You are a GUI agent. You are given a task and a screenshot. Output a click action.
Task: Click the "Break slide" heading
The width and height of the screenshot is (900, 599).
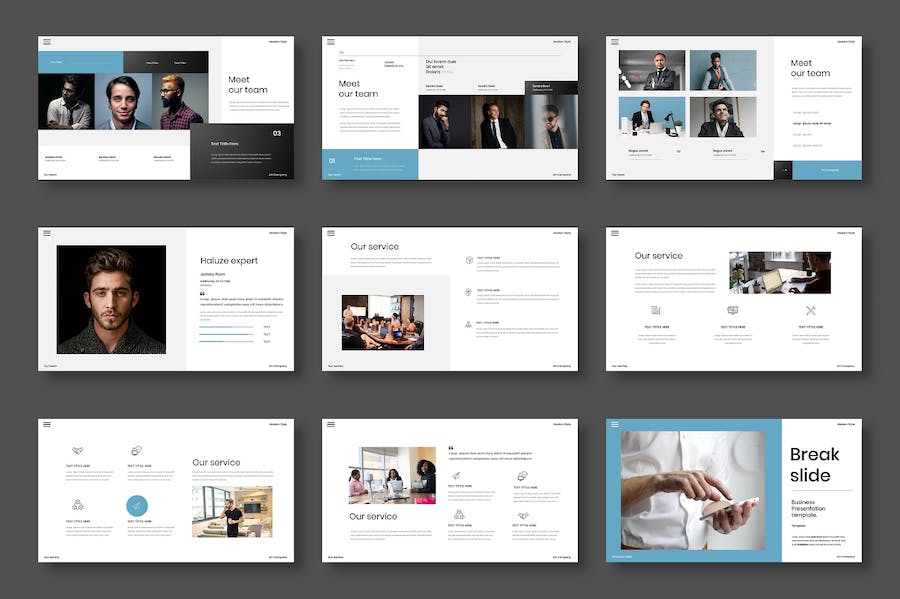[814, 465]
